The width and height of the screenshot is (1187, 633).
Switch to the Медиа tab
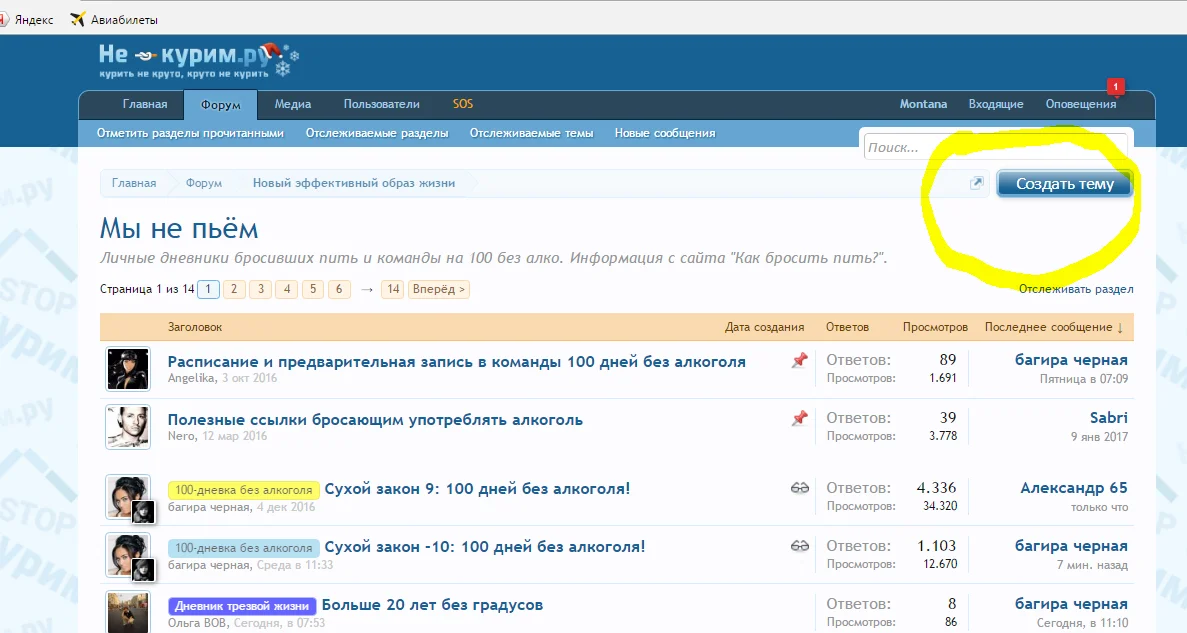(x=293, y=104)
